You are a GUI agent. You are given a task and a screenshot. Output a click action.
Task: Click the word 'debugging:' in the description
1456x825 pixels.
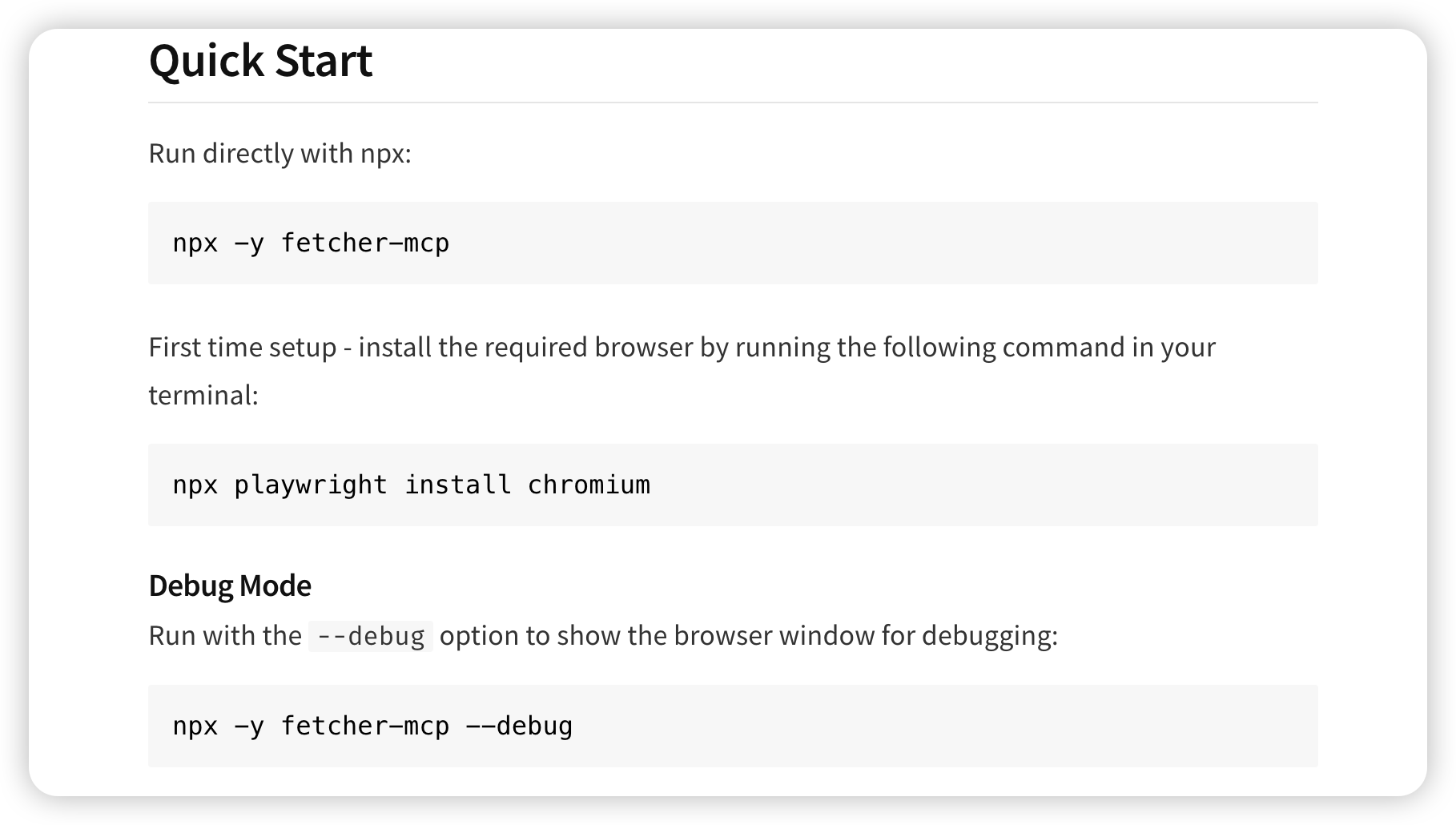[990, 635]
